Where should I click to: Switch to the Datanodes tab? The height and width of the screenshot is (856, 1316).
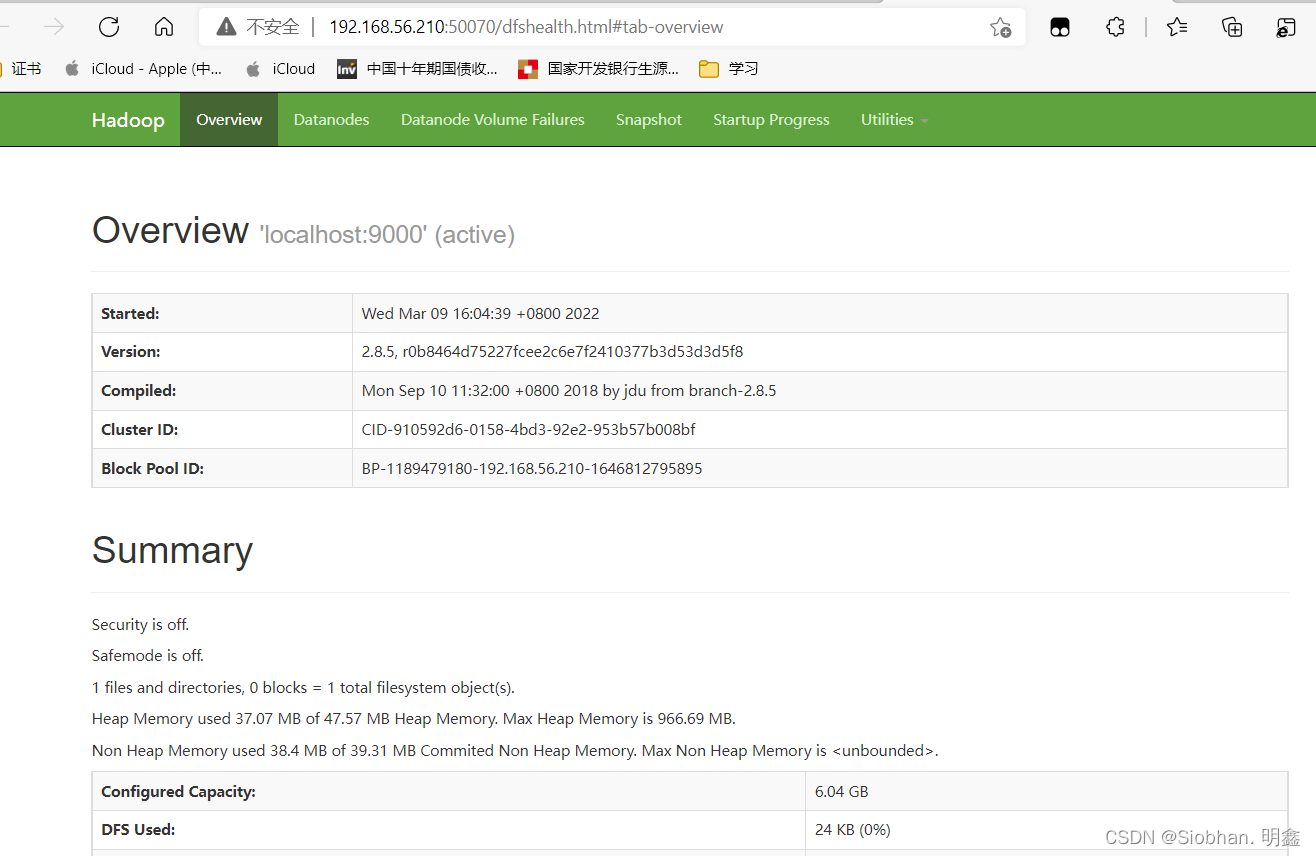[331, 120]
